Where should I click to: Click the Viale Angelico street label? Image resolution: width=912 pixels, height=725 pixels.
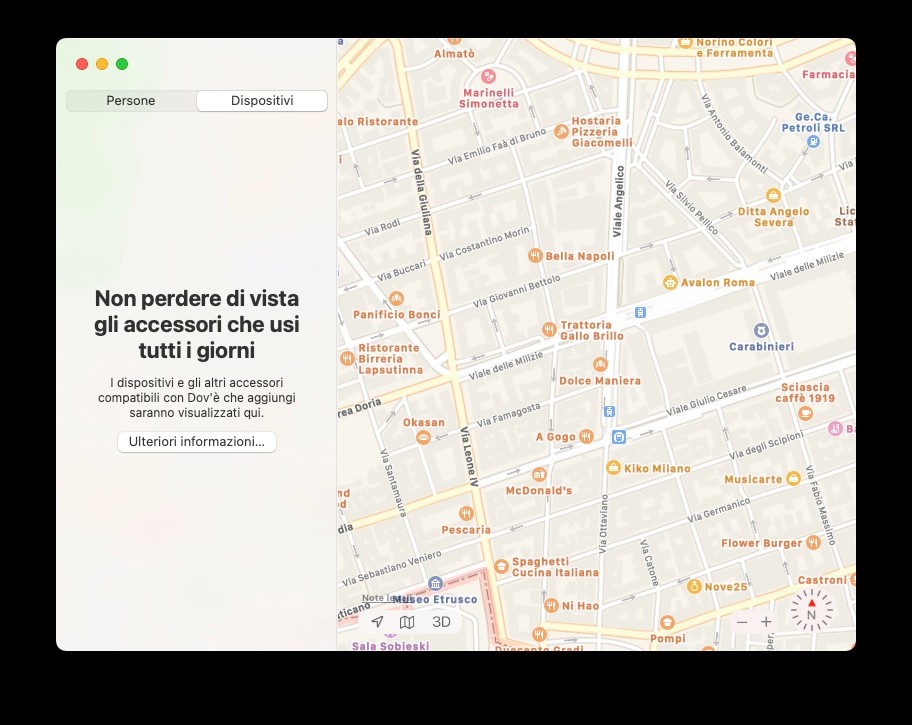point(618,201)
